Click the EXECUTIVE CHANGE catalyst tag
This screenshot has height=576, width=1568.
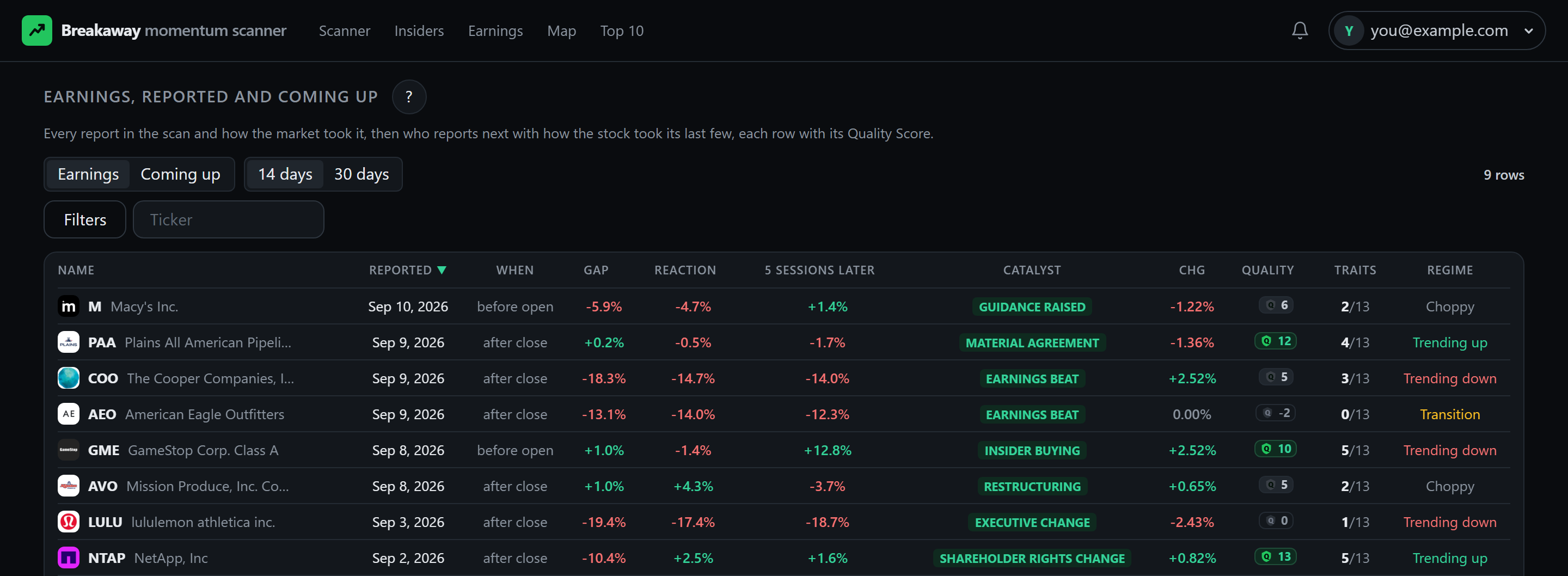point(1032,523)
